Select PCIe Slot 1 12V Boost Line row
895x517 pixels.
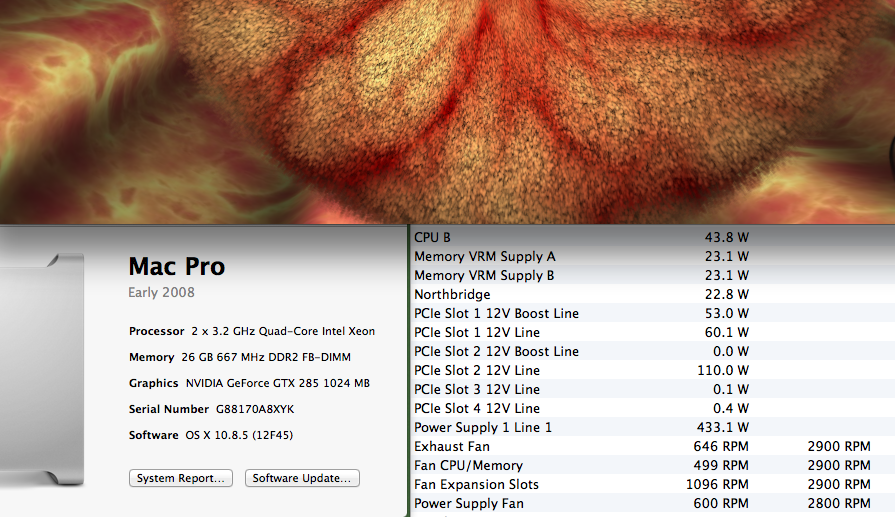[x=652, y=313]
